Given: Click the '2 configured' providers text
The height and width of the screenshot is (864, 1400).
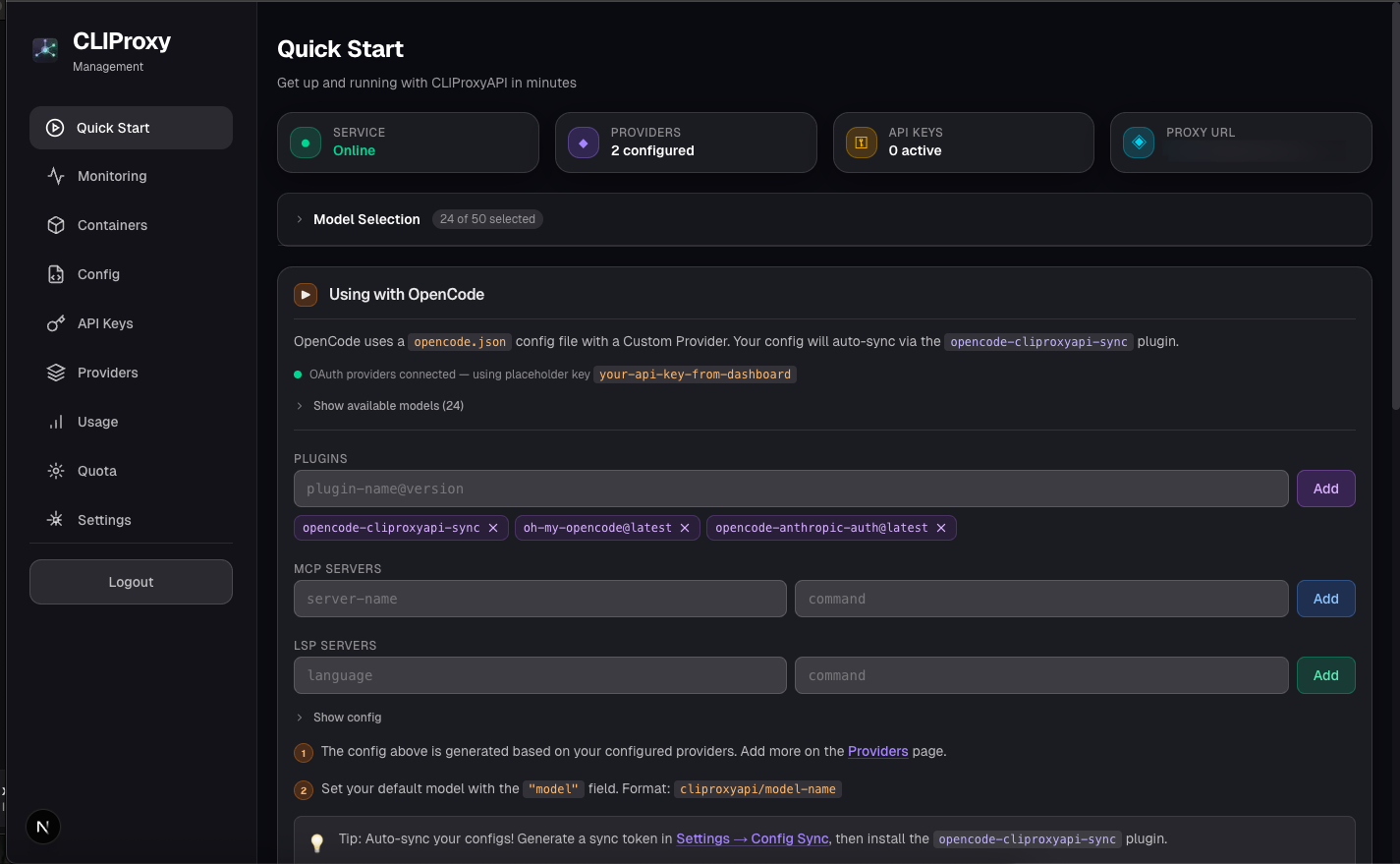Looking at the screenshot, I should [652, 150].
